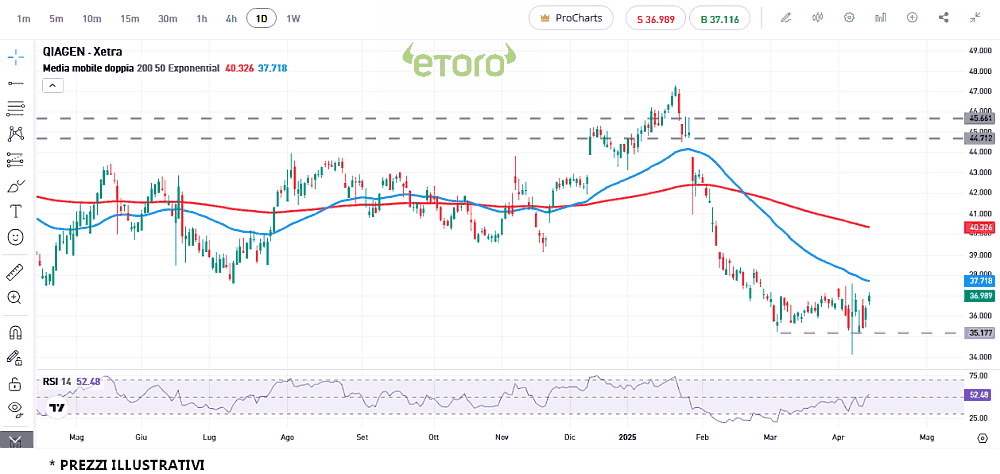Choose the forecast and measurement position tool
Image resolution: width=1000 pixels, height=474 pixels.
[x=15, y=160]
